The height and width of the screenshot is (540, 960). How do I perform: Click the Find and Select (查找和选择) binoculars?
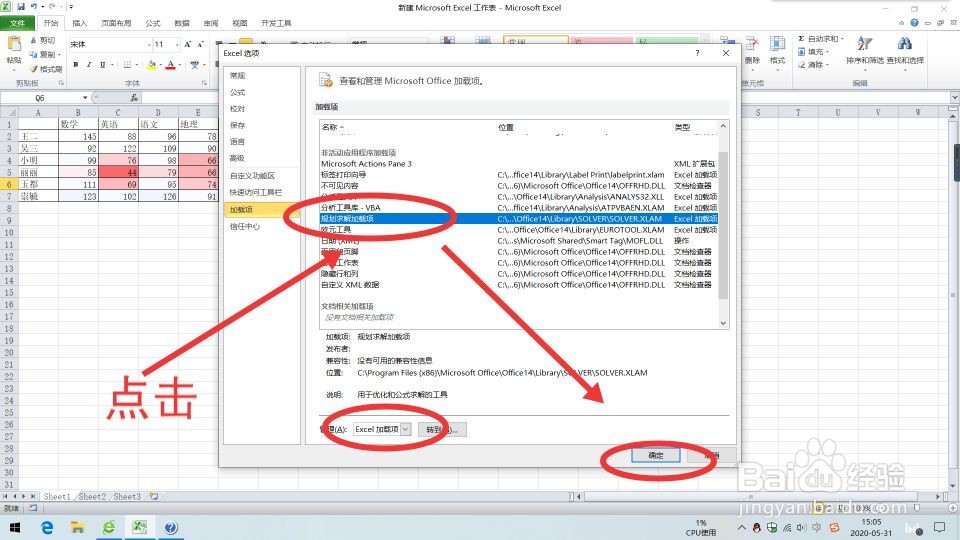click(904, 43)
